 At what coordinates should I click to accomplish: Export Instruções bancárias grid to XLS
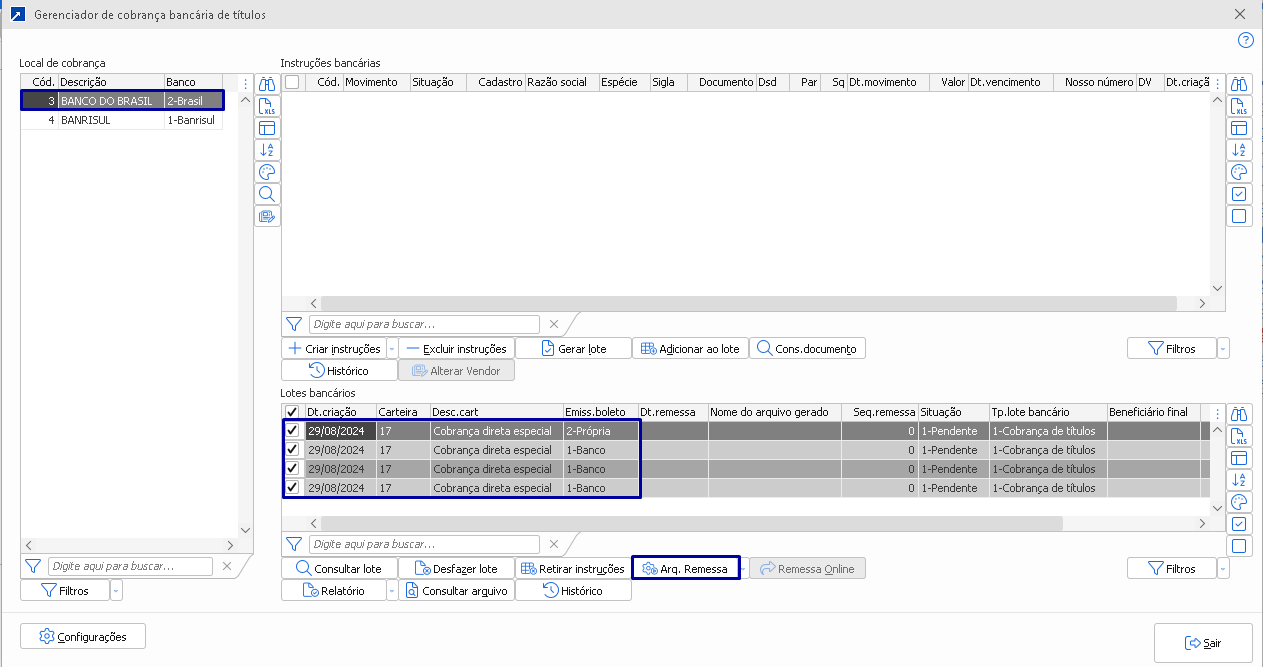(x=1239, y=107)
